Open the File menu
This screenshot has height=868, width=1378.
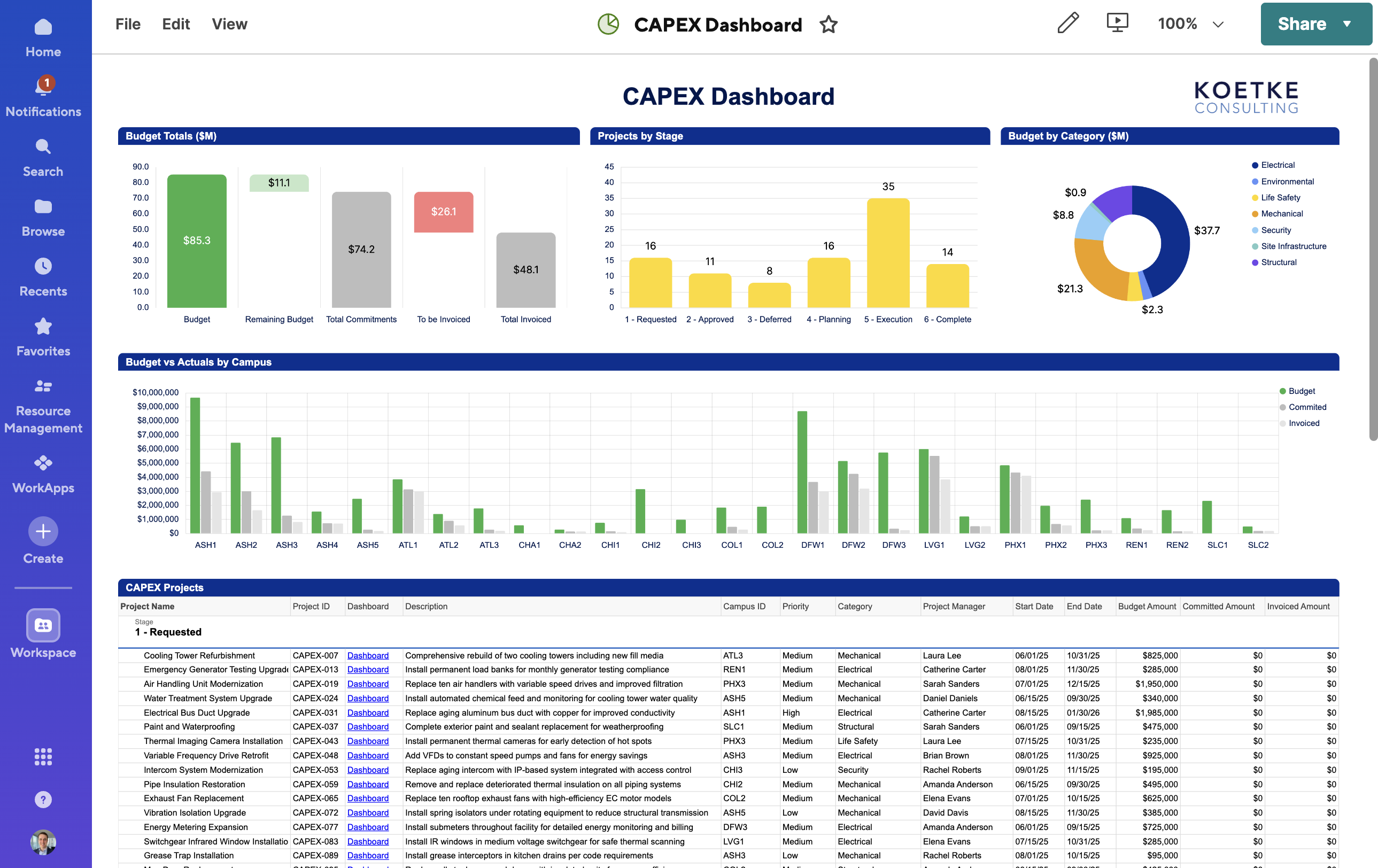[128, 24]
